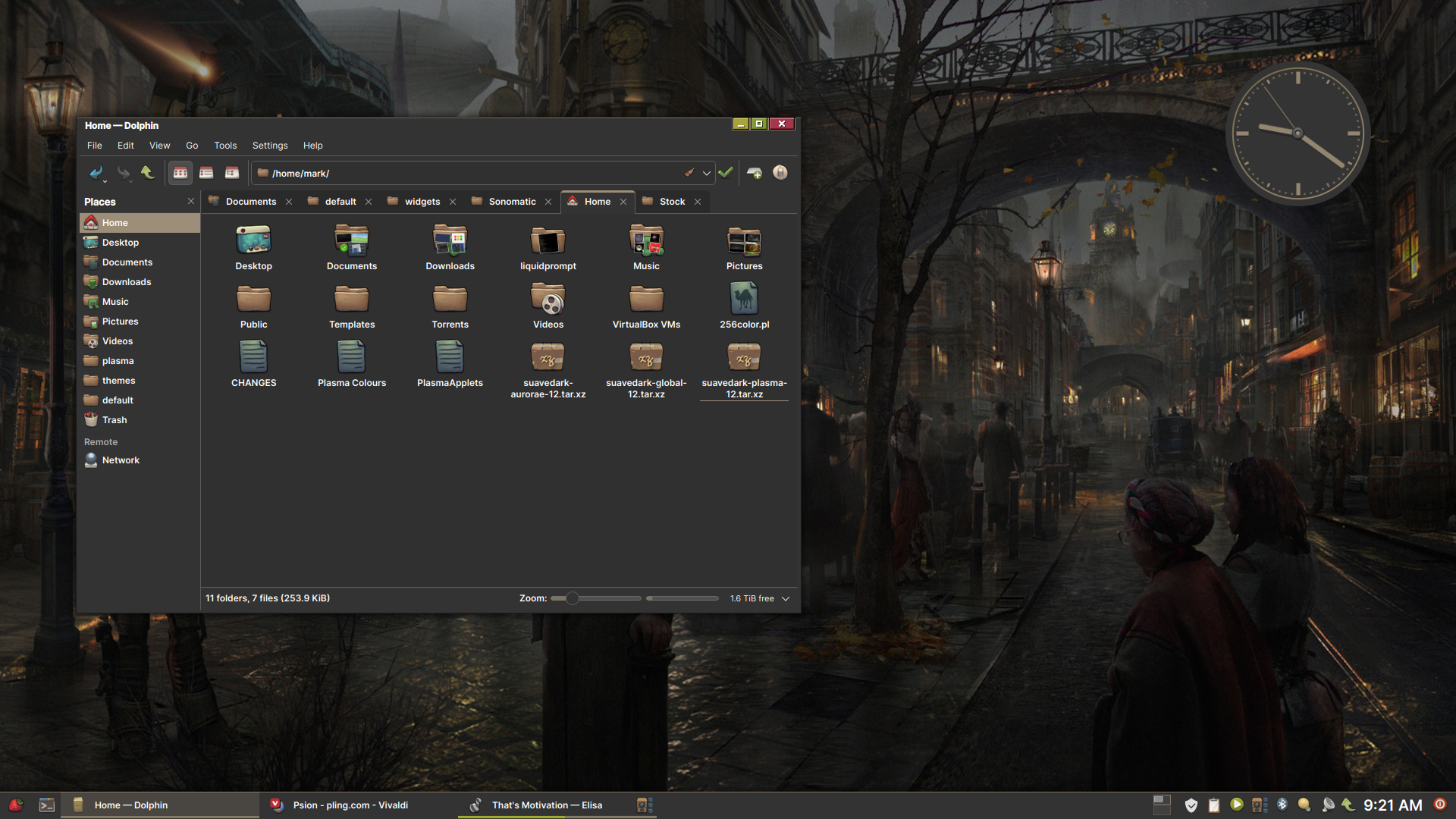Screen dimensions: 1456x819
Task: Select the Pictures folder icon in file view
Action: [745, 241]
